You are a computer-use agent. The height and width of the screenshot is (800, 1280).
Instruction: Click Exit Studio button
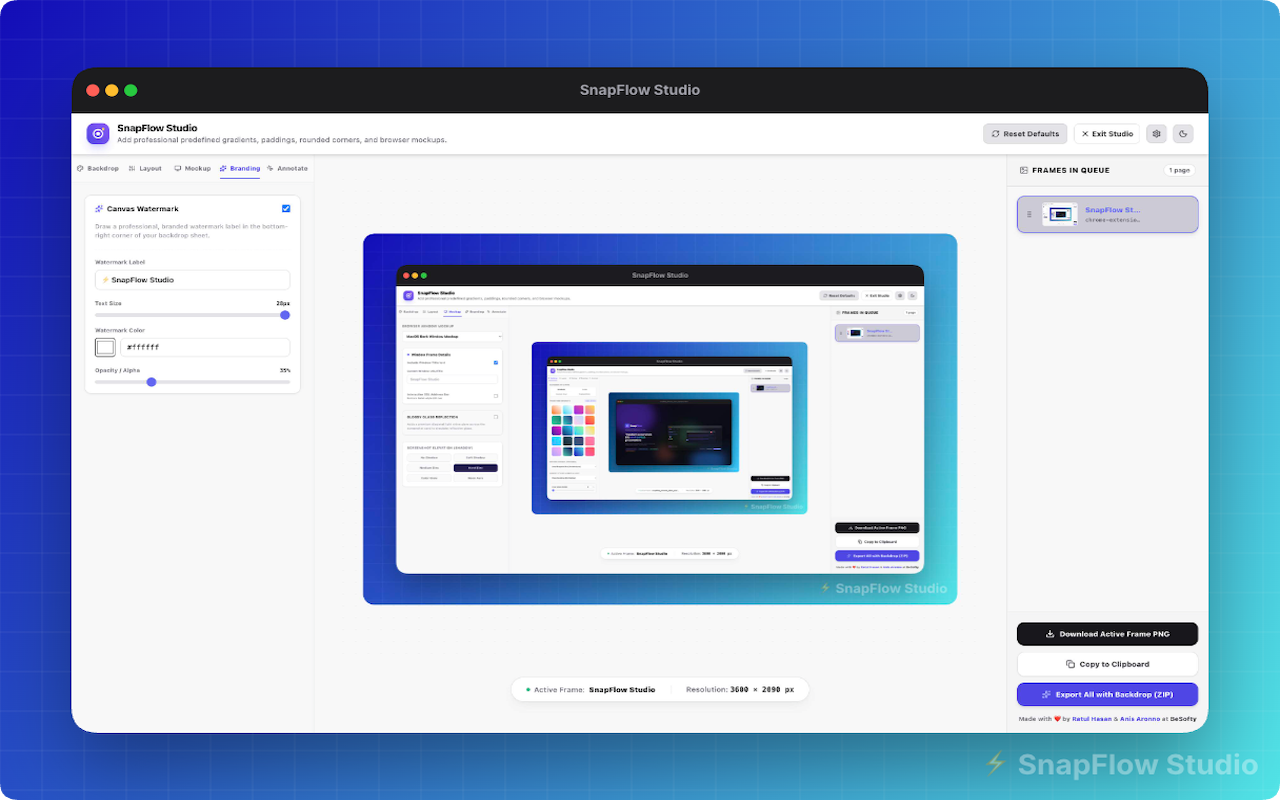[1107, 134]
